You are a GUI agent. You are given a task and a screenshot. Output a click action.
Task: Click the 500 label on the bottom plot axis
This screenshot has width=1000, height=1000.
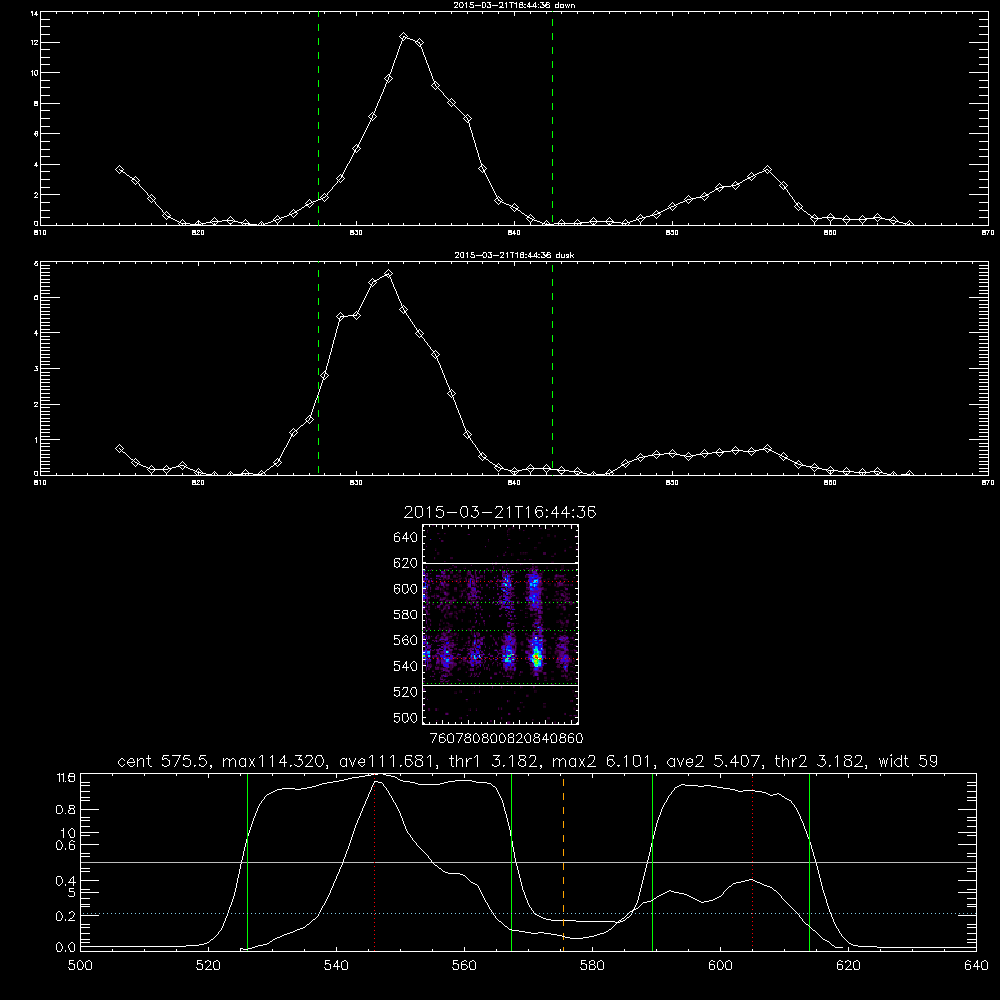(80, 966)
